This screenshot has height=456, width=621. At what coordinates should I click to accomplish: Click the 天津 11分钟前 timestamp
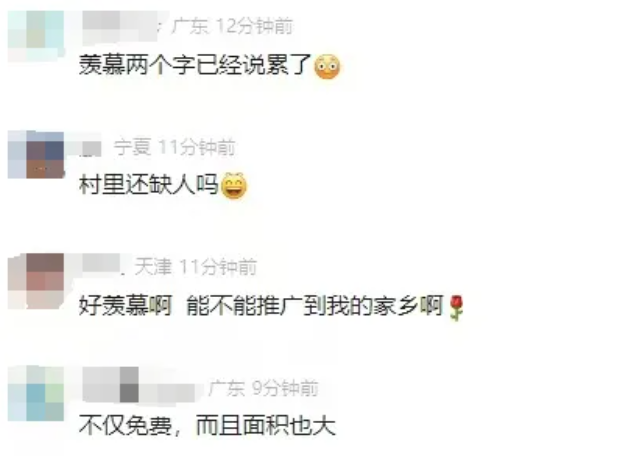[x=196, y=267]
